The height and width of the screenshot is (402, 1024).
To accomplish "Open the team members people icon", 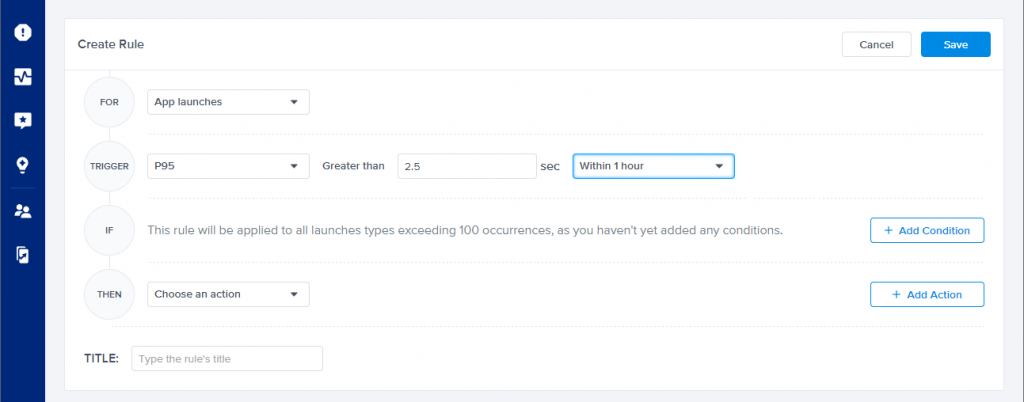I will click(23, 211).
